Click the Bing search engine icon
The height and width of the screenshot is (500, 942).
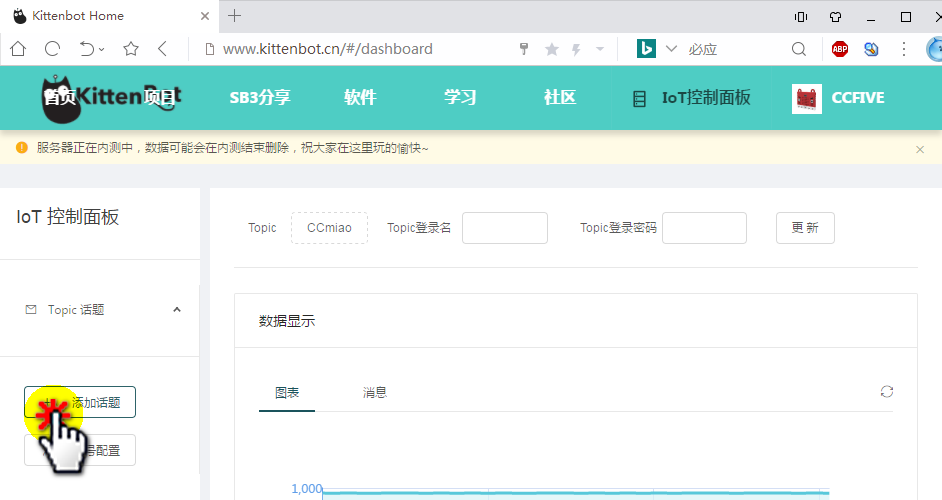pyautogui.click(x=646, y=49)
